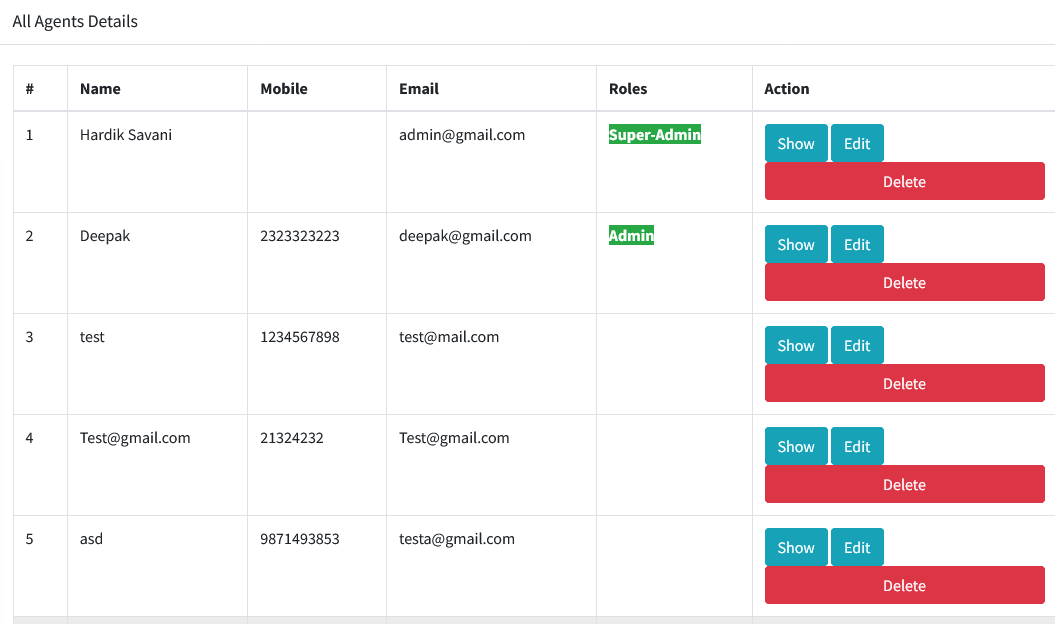Viewport: 1055px width, 624px height.
Task: Delete the Hardik Savani agent
Action: [x=904, y=181]
